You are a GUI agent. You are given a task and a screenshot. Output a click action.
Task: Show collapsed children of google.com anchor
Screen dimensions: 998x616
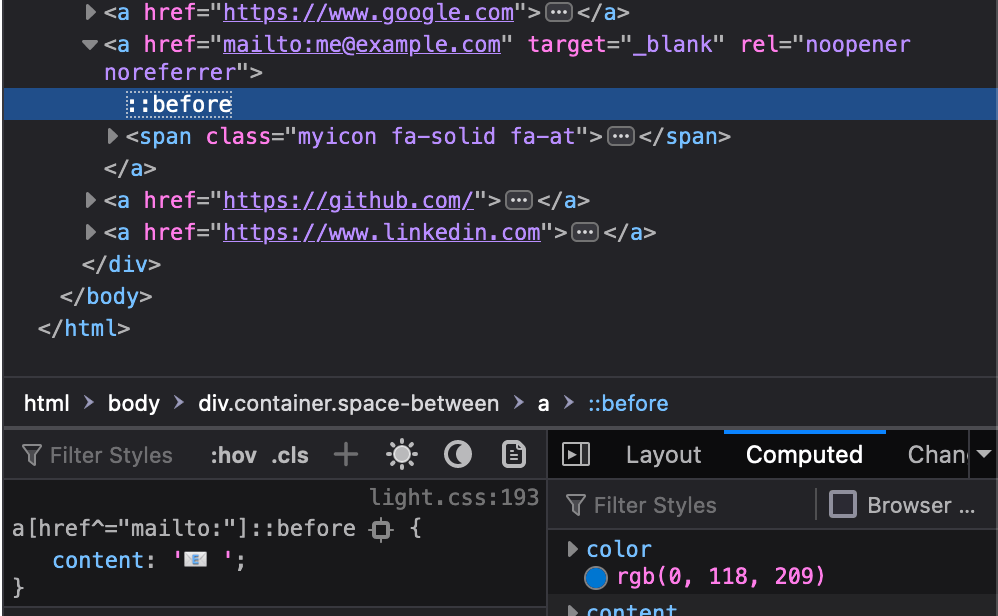(559, 12)
